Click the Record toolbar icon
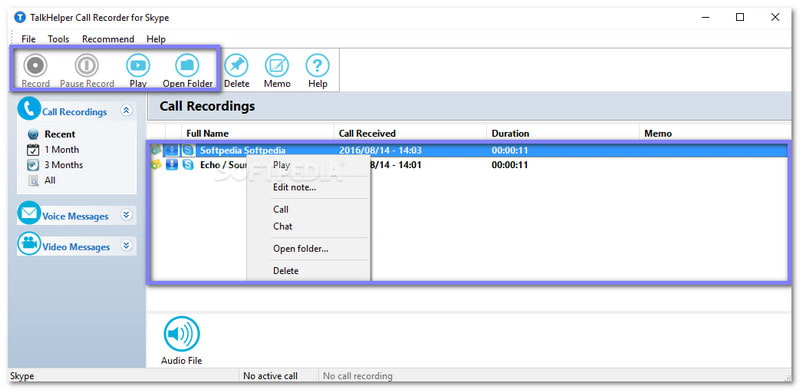Viewport: 800px width, 390px height. pyautogui.click(x=35, y=65)
